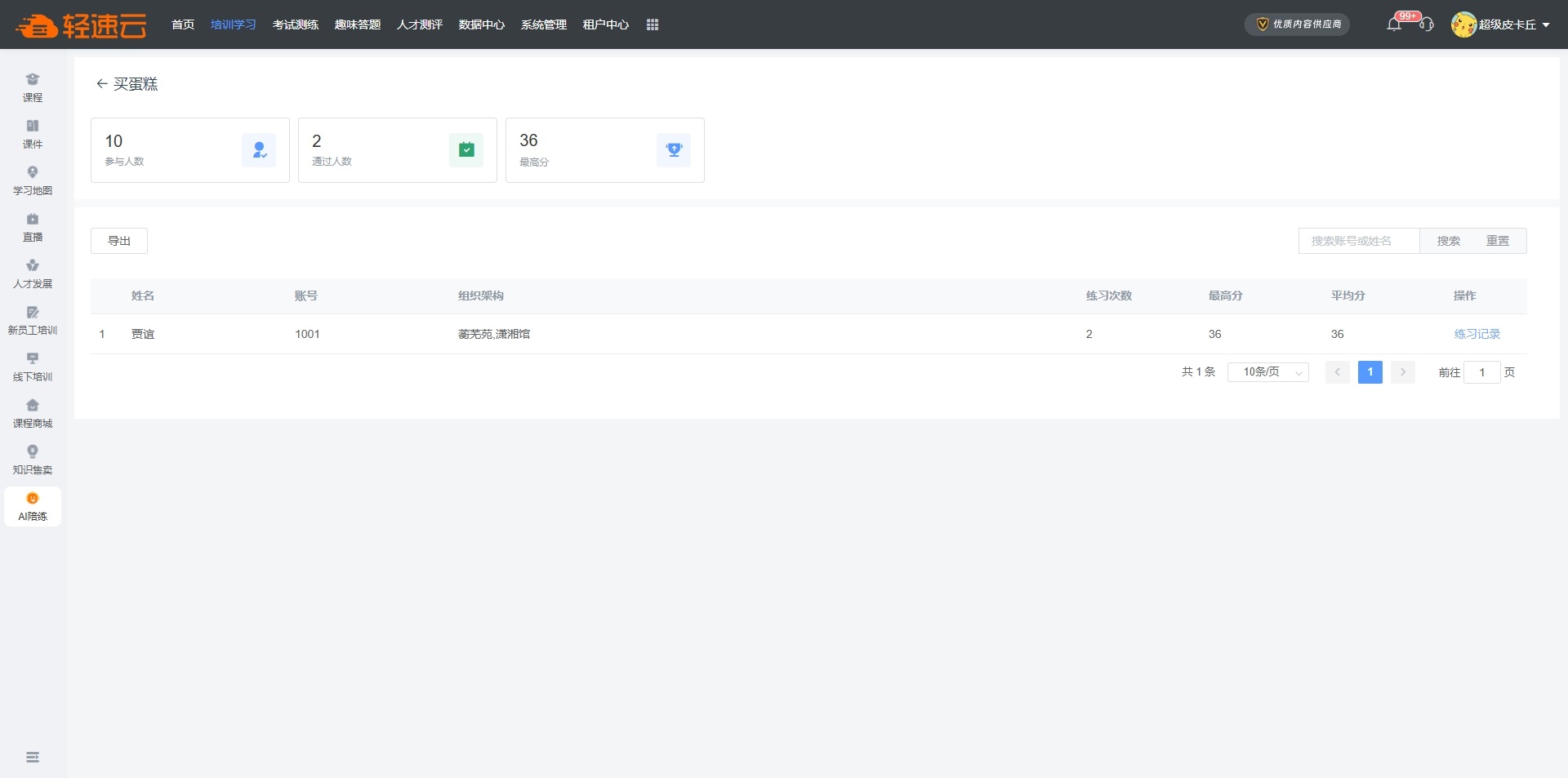Go to 课程商城 in the sidebar
This screenshot has height=778, width=1568.
pyautogui.click(x=33, y=413)
